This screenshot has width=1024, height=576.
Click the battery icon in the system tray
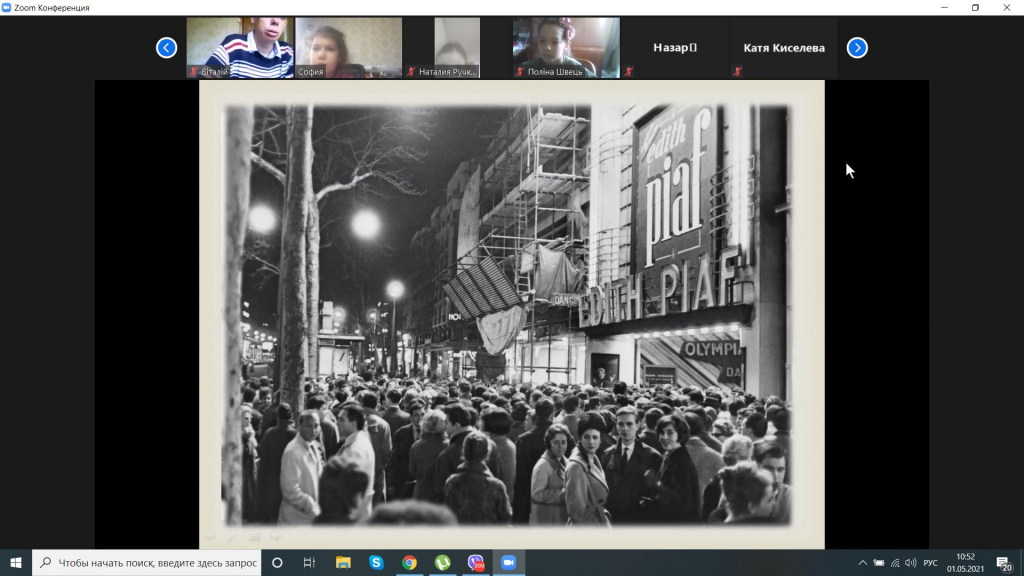point(879,563)
